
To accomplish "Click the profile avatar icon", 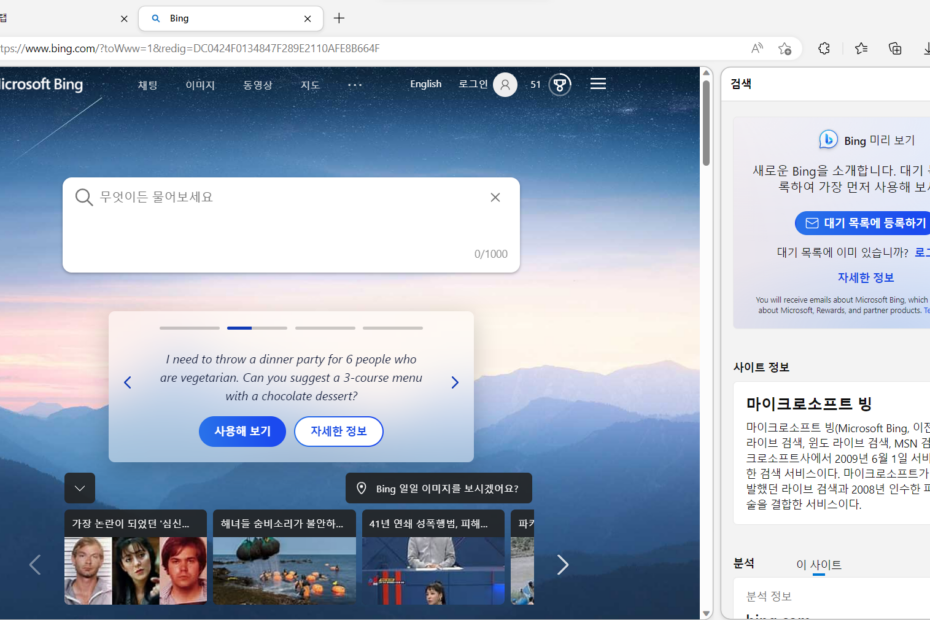I will point(505,85).
